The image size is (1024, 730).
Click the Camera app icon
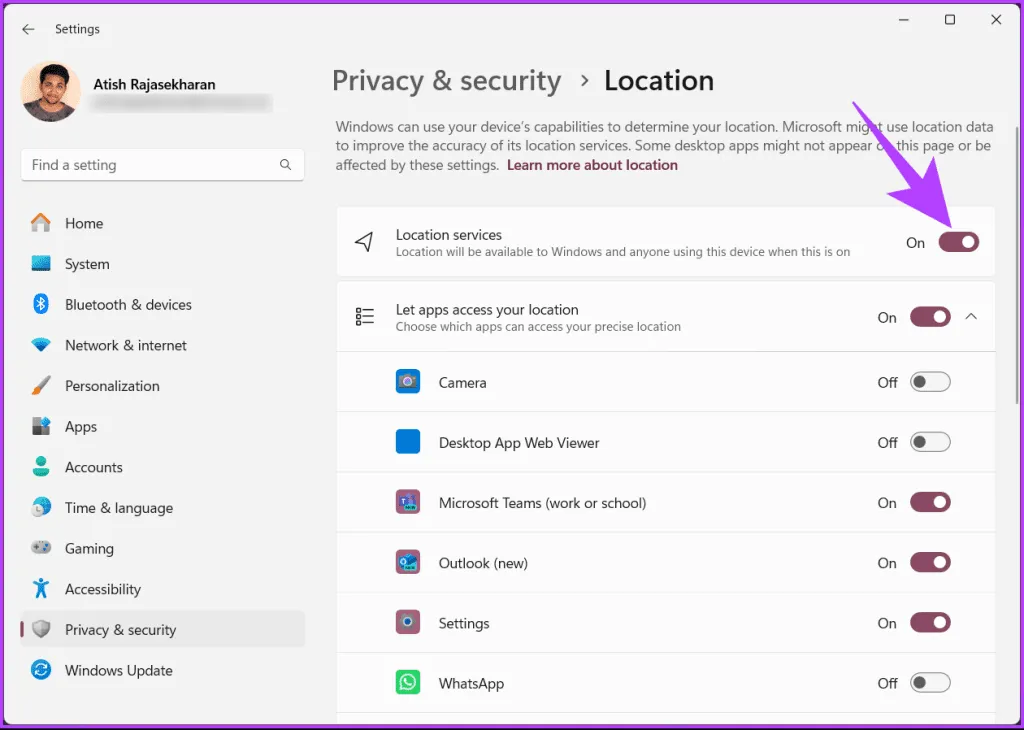point(408,382)
